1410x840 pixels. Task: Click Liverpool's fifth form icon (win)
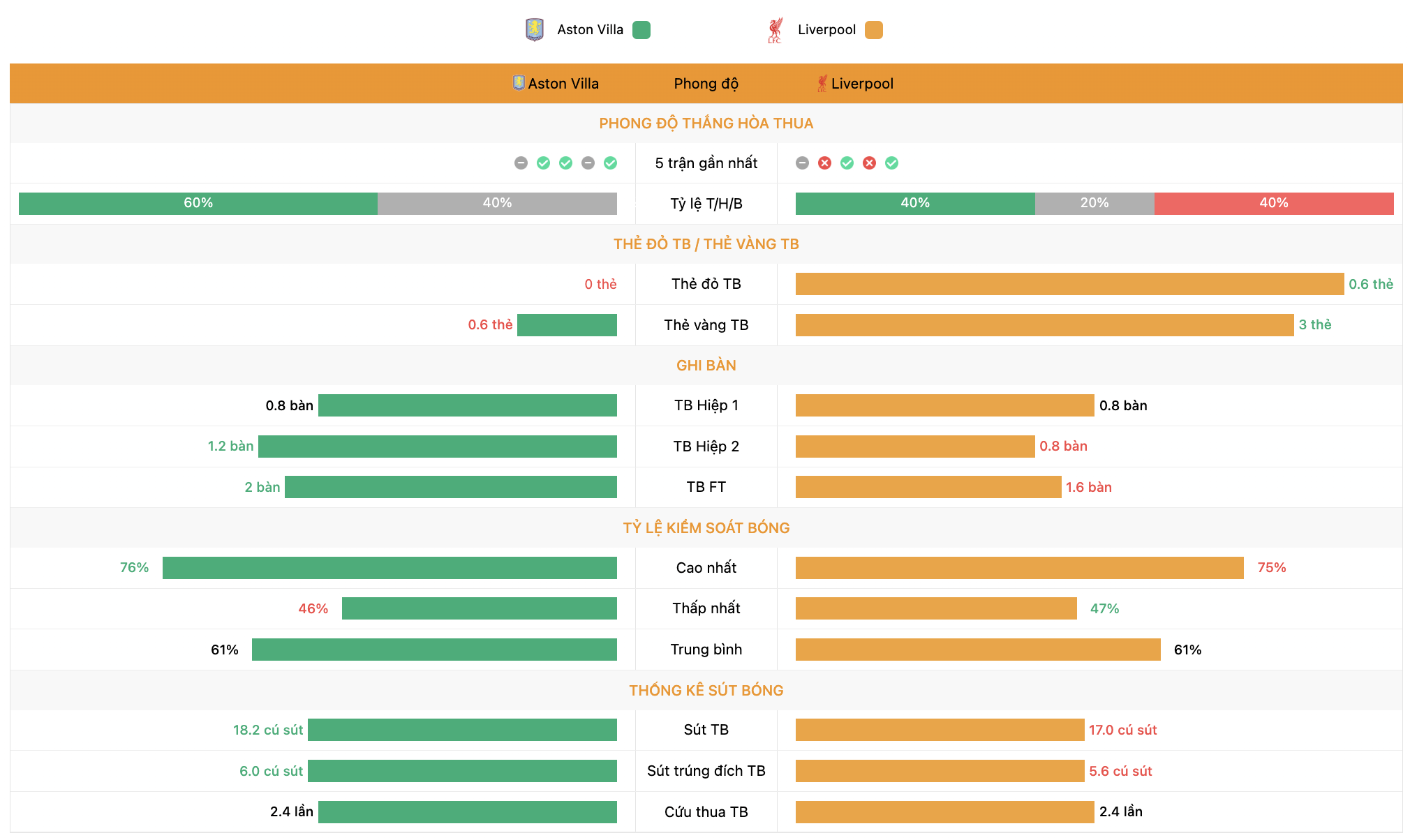(x=891, y=163)
